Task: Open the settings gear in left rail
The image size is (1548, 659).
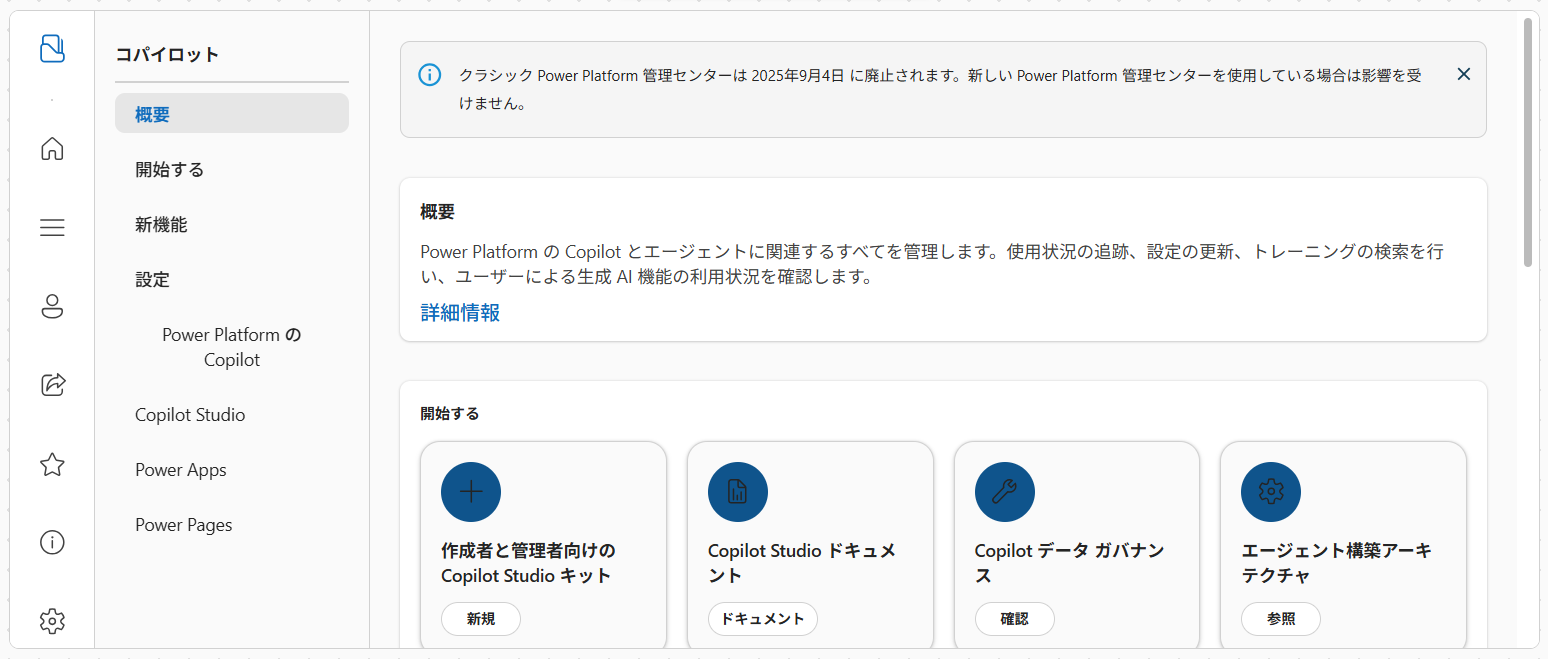Action: (x=52, y=621)
